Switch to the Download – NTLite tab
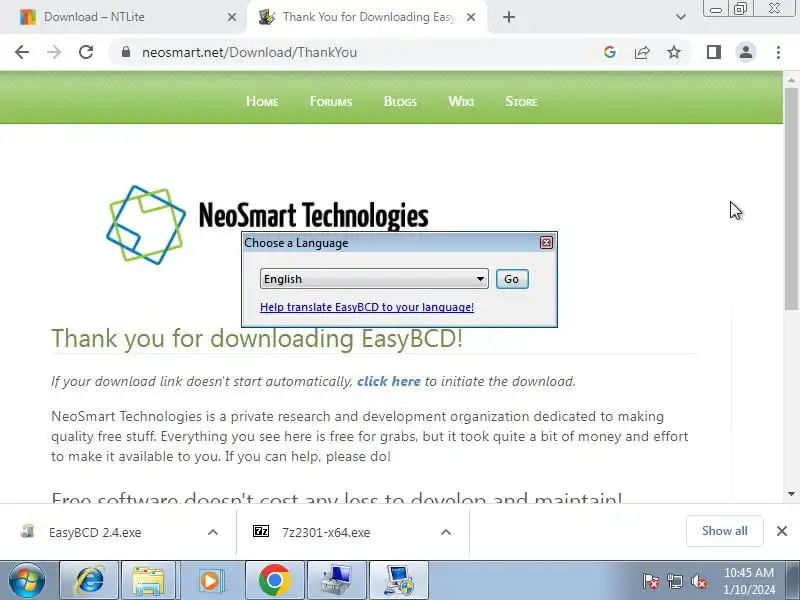Image resolution: width=800 pixels, height=600 pixels. 122,17
